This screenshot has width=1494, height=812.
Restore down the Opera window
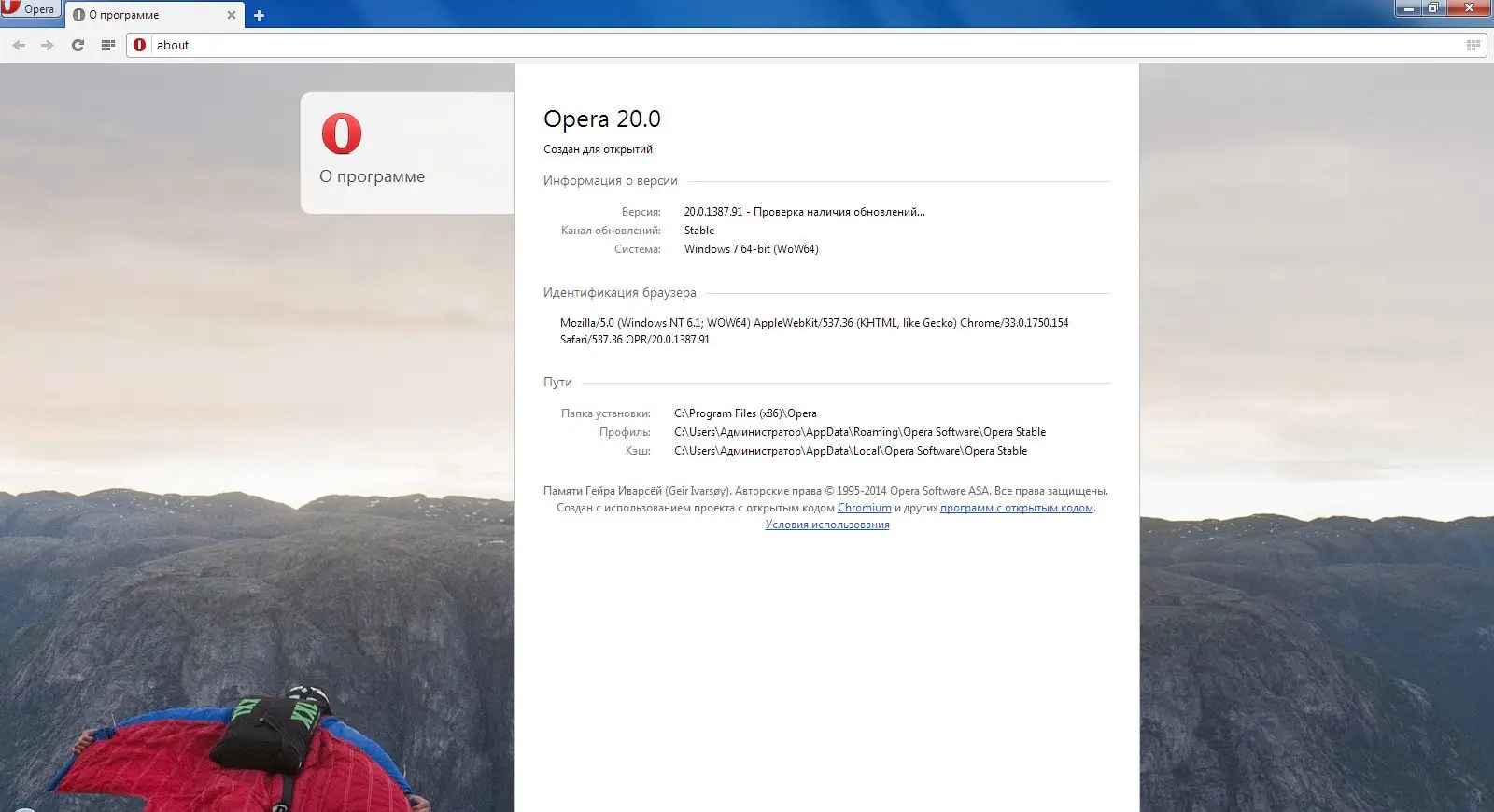[1433, 8]
